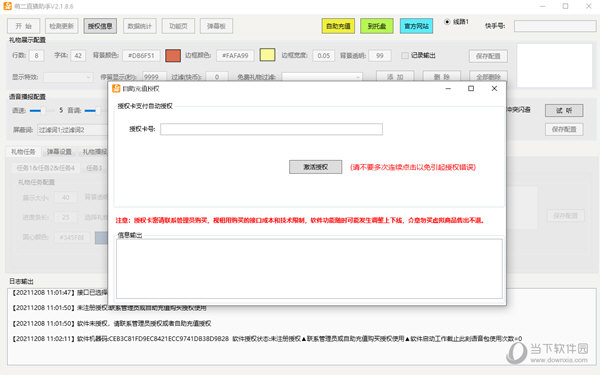The width and height of the screenshot is (600, 375).
Task: Click the 边框颜色 hex field #FAFA99
Action: 235,55
